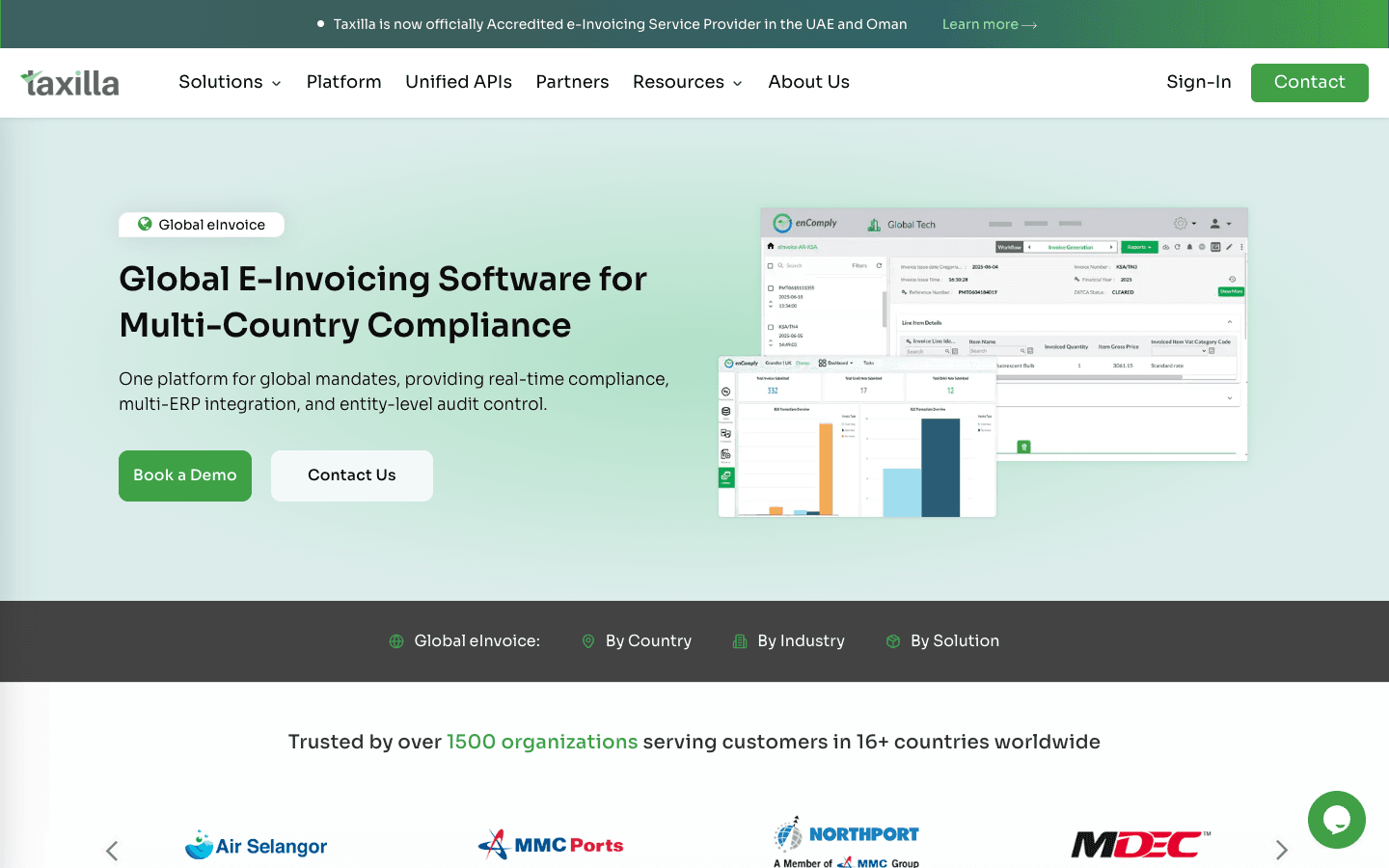Open the About Us page
Image resolution: width=1389 pixels, height=868 pixels.
click(809, 82)
